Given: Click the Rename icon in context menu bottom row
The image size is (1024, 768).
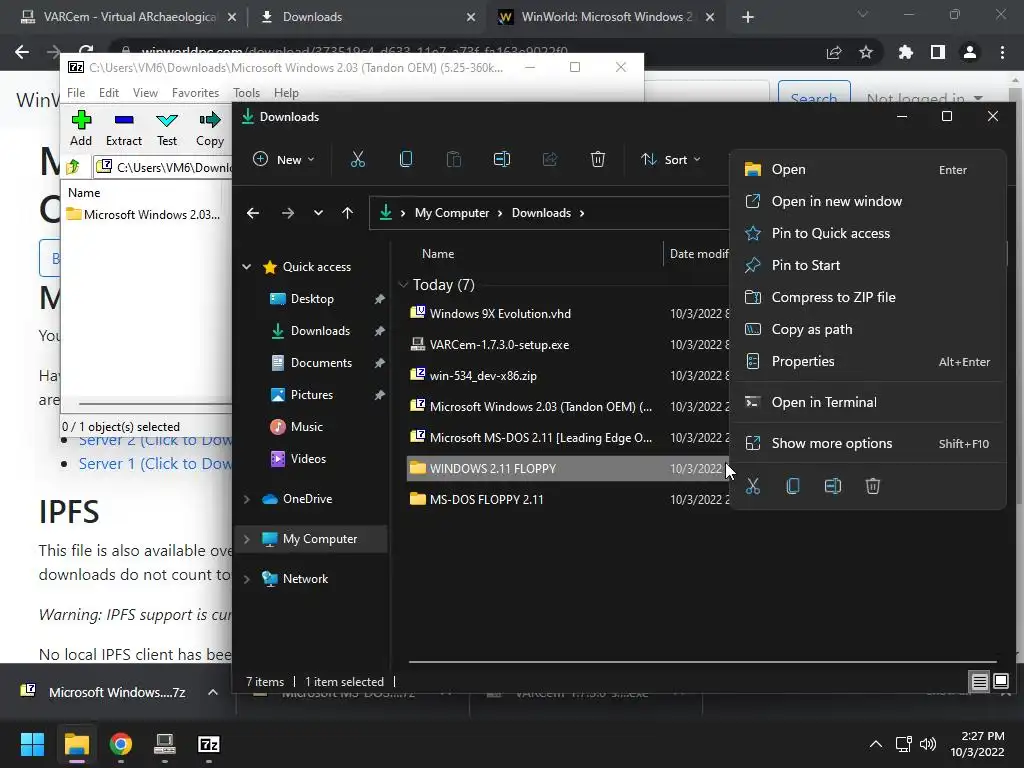Looking at the screenshot, I should coord(833,486).
